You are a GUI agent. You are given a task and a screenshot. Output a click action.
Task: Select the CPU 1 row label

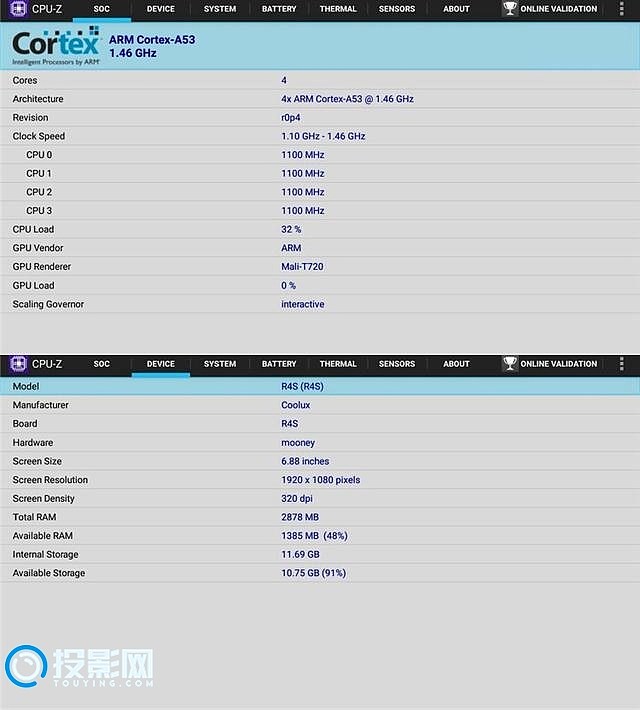(x=39, y=173)
